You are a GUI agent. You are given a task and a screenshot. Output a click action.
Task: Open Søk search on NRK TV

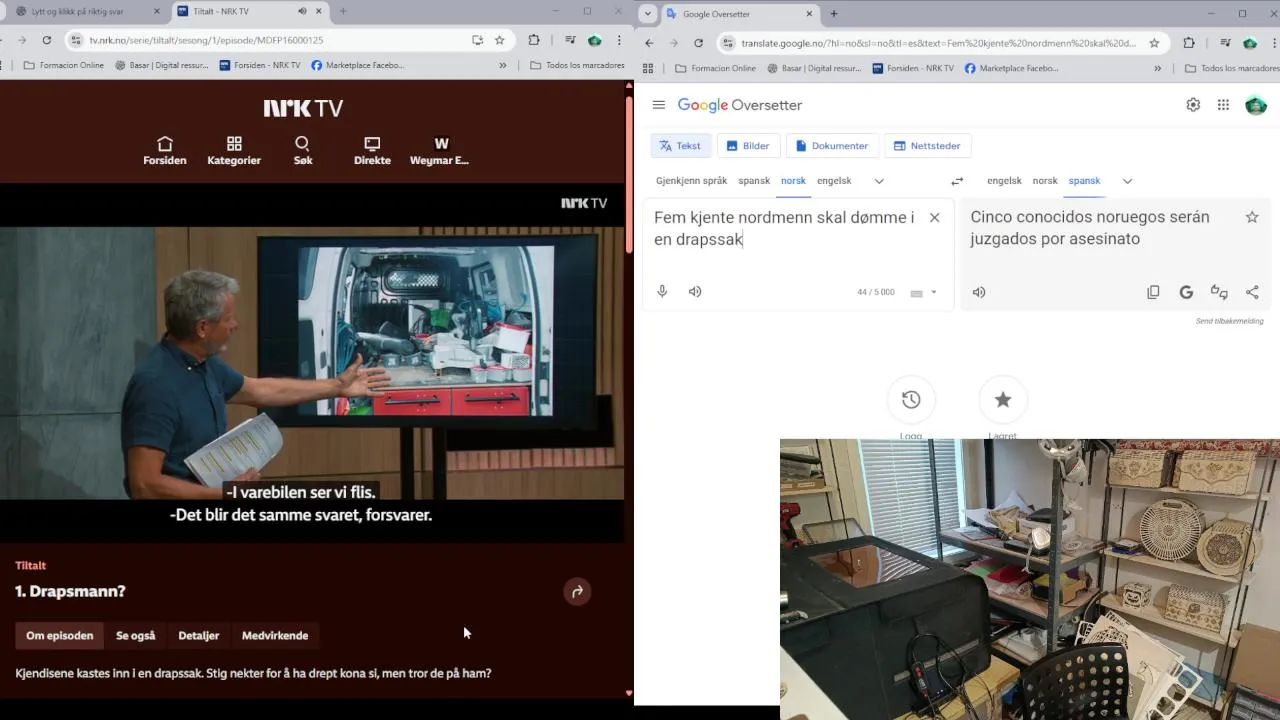302,151
